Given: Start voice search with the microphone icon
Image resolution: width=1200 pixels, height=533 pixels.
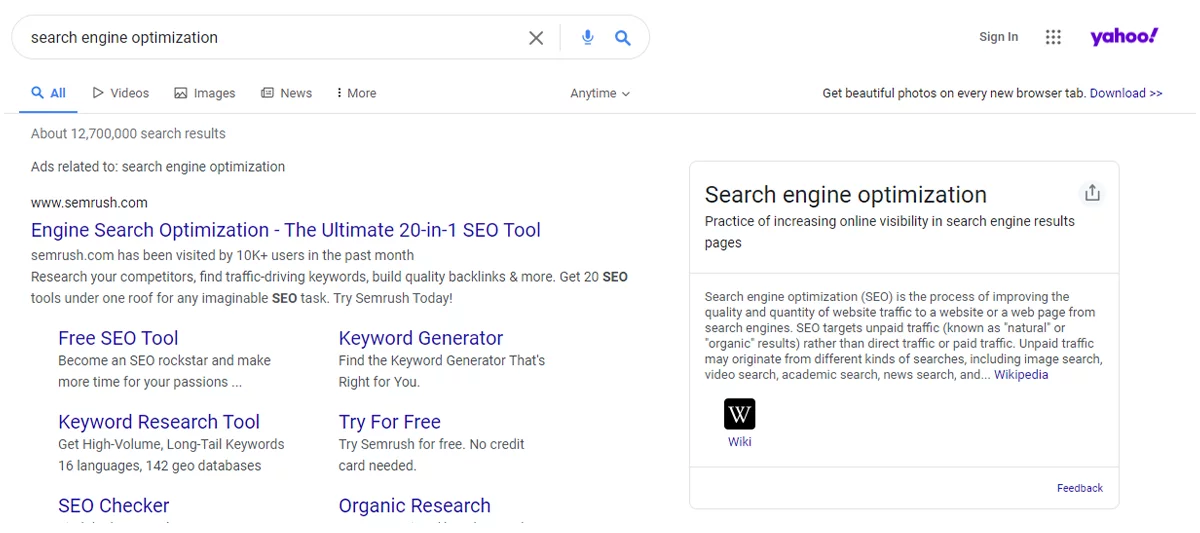Looking at the screenshot, I should (x=588, y=38).
